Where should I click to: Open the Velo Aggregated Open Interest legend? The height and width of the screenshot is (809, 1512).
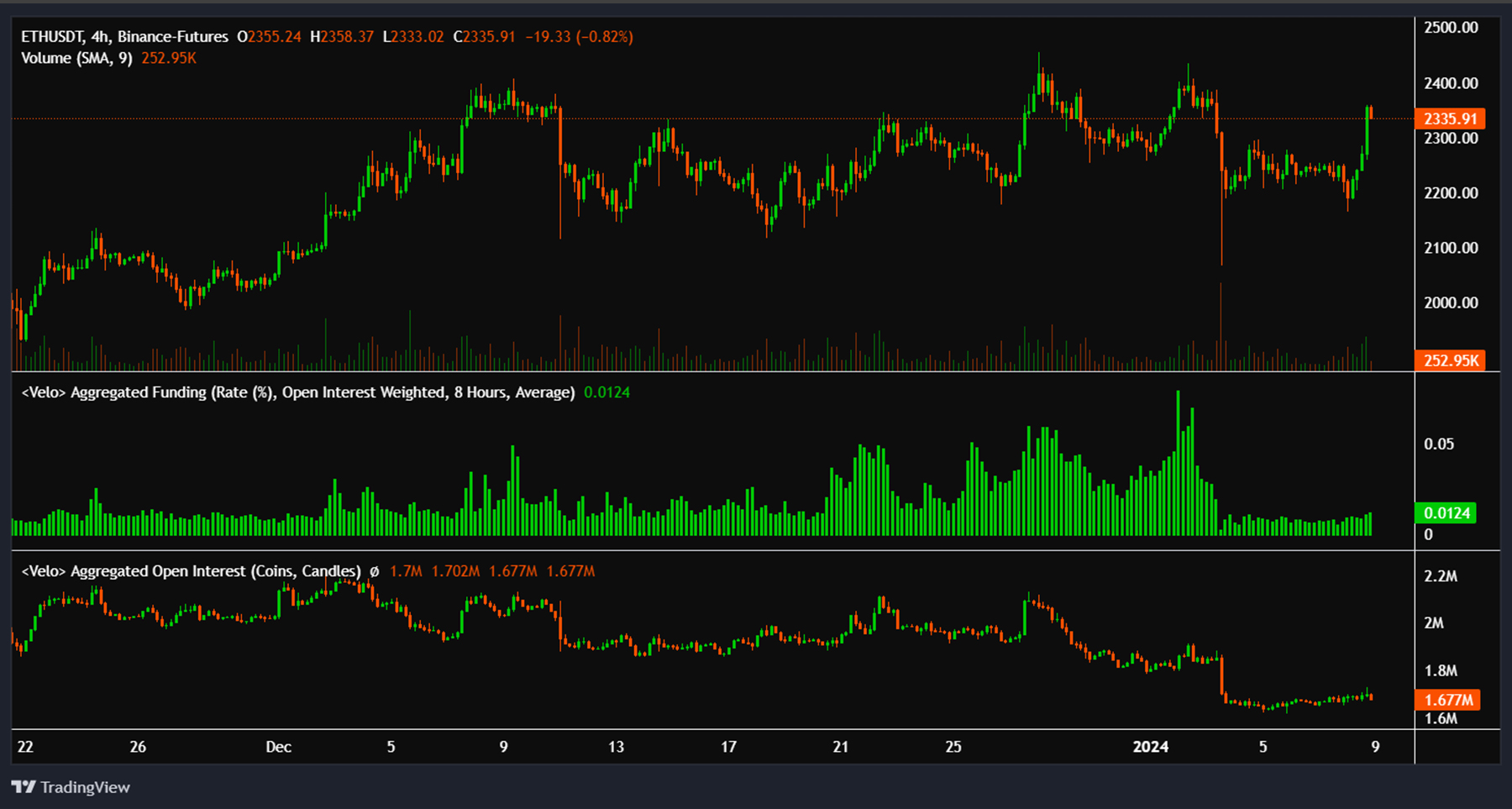click(191, 571)
